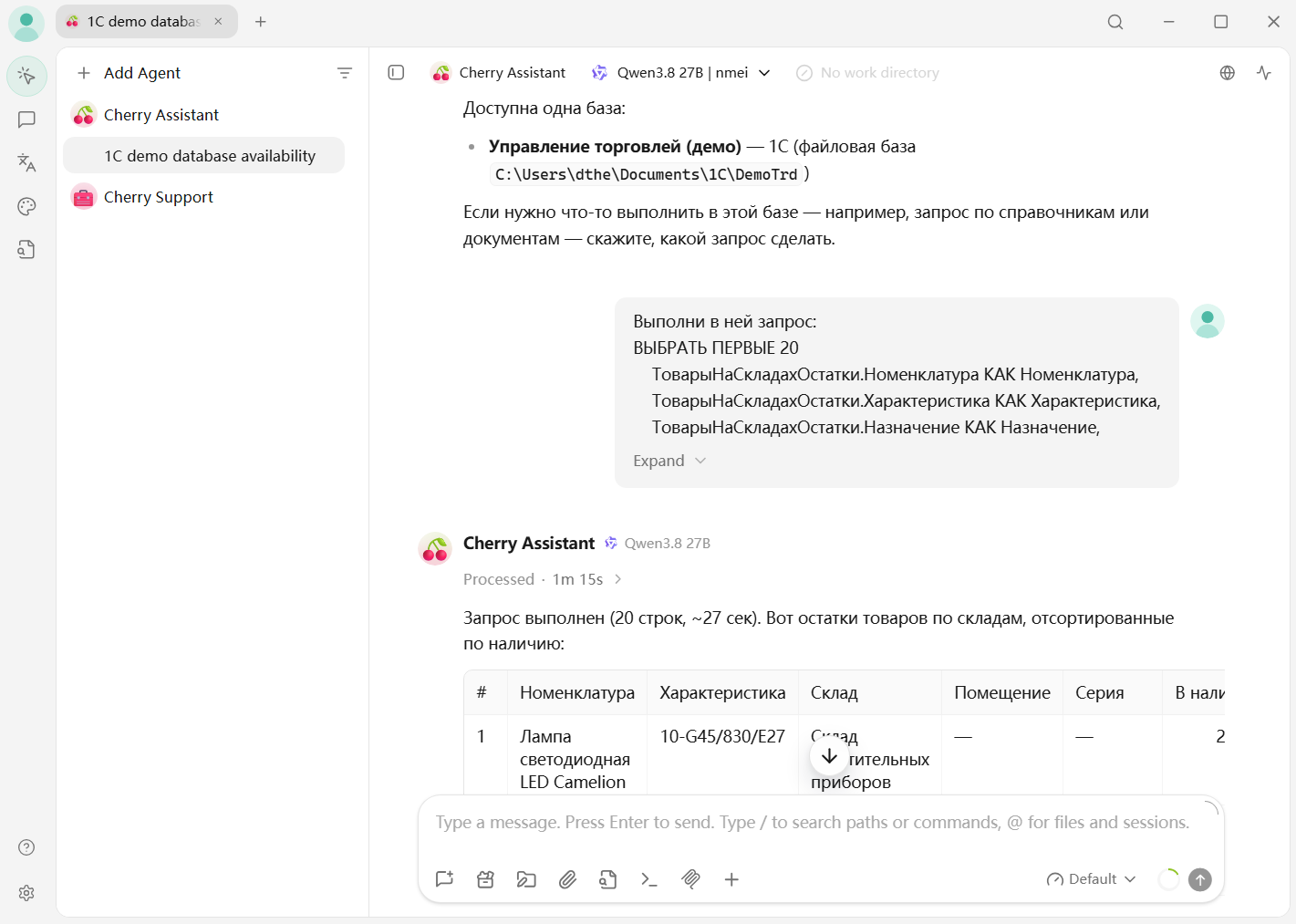Open the settings gear icon
This screenshot has height=924, width=1296.
(x=26, y=893)
